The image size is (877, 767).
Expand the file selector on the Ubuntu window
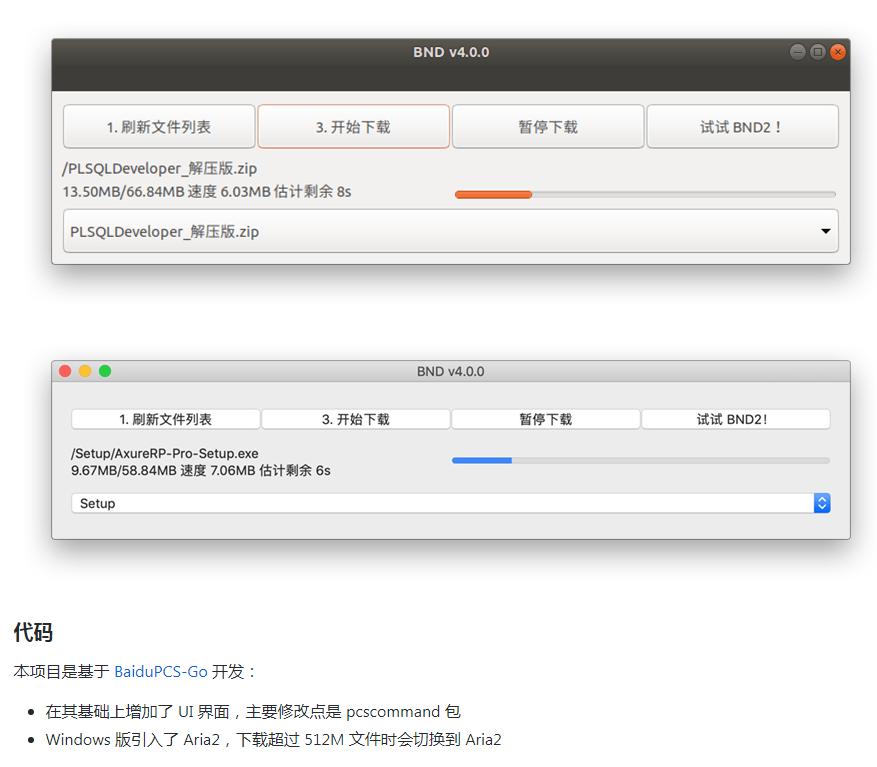pyautogui.click(x=450, y=231)
